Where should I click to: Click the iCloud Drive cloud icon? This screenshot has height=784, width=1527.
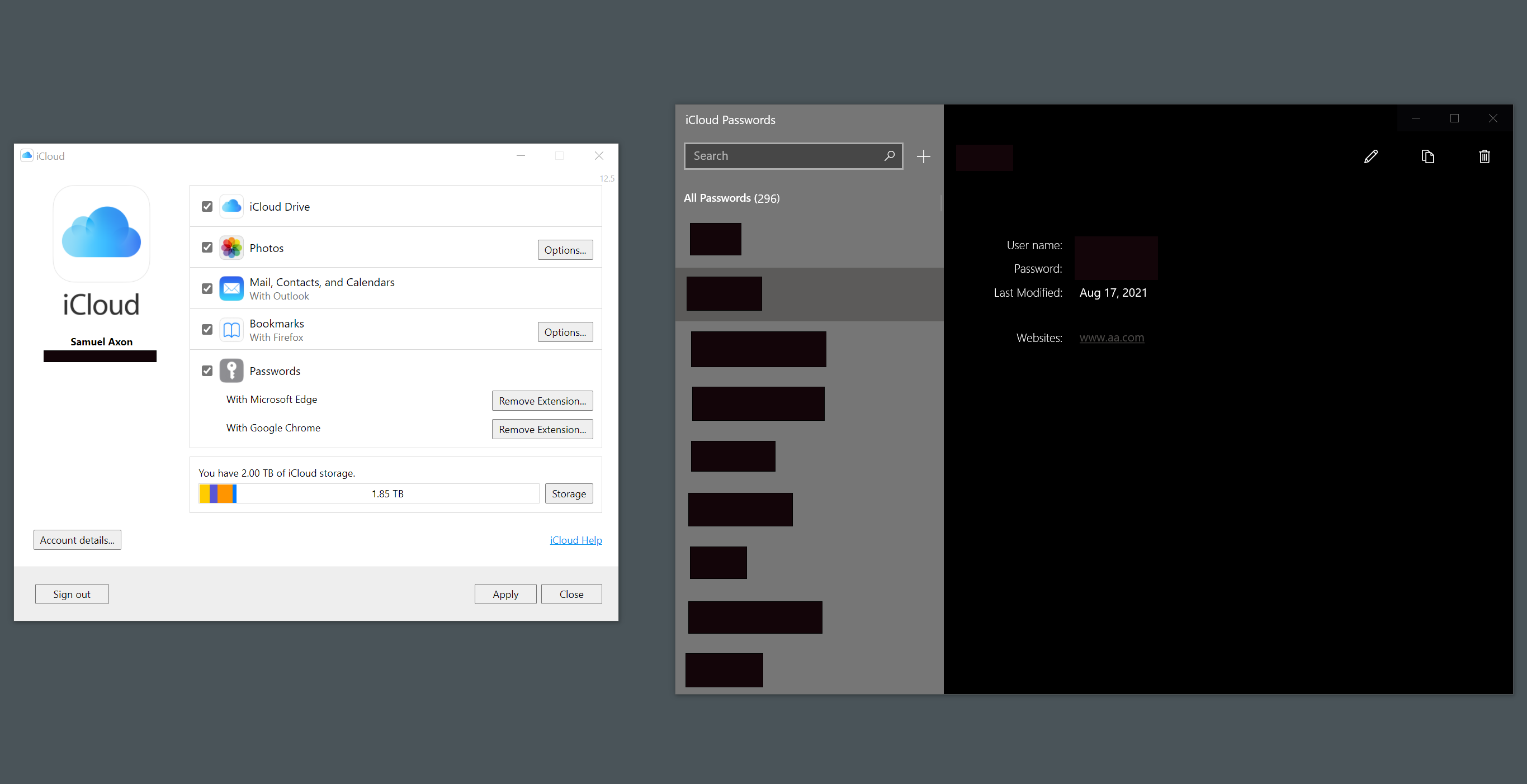coord(231,207)
